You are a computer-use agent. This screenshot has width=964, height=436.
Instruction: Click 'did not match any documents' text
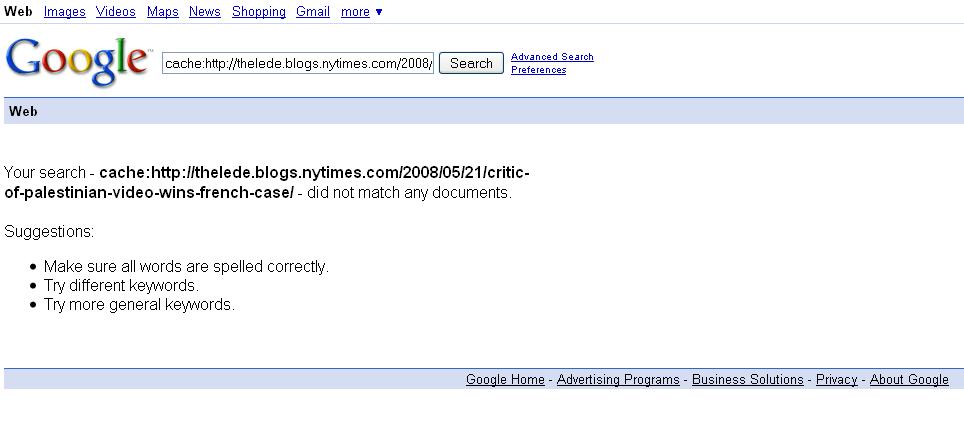(x=408, y=192)
